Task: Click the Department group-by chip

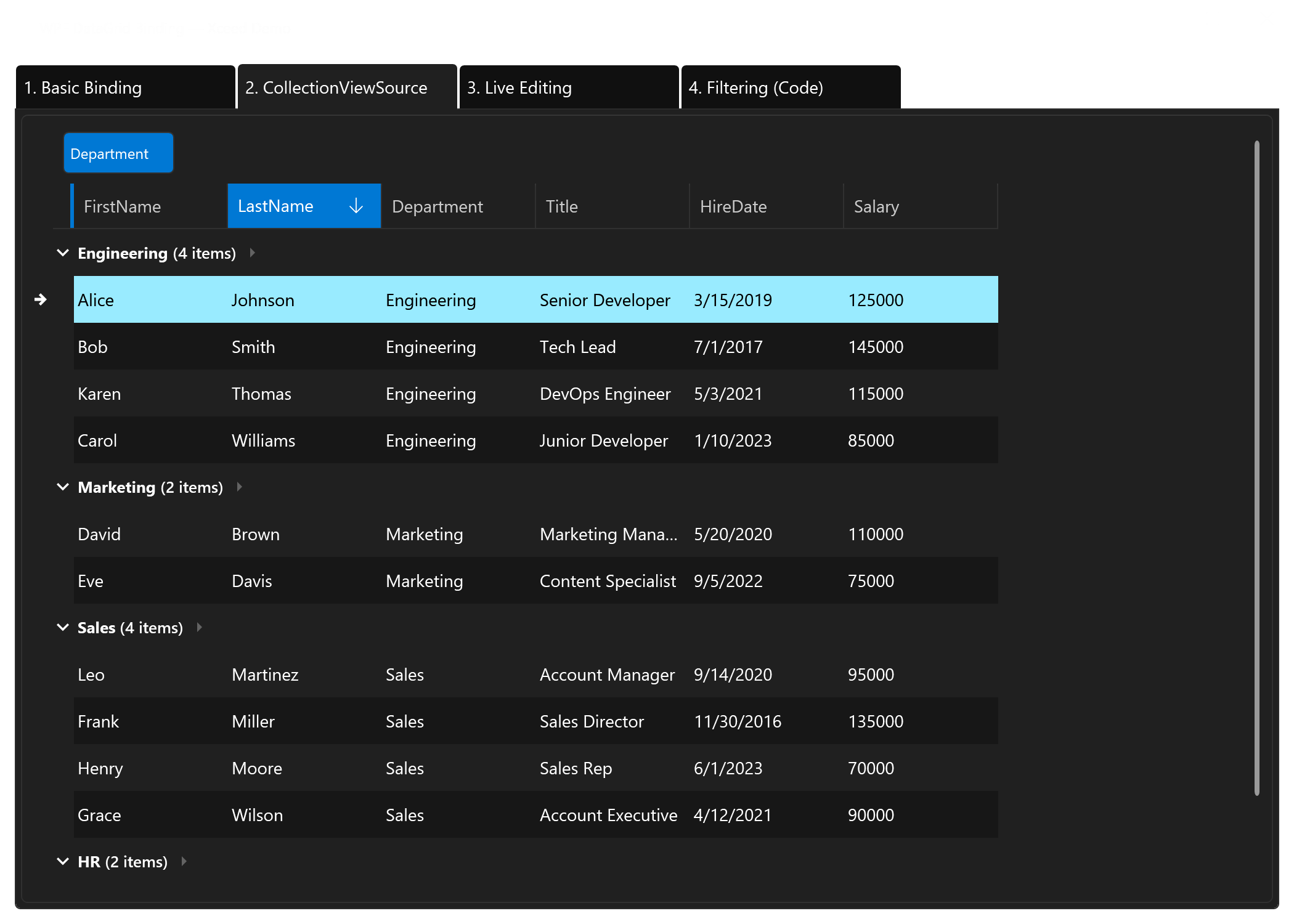Action: point(118,153)
